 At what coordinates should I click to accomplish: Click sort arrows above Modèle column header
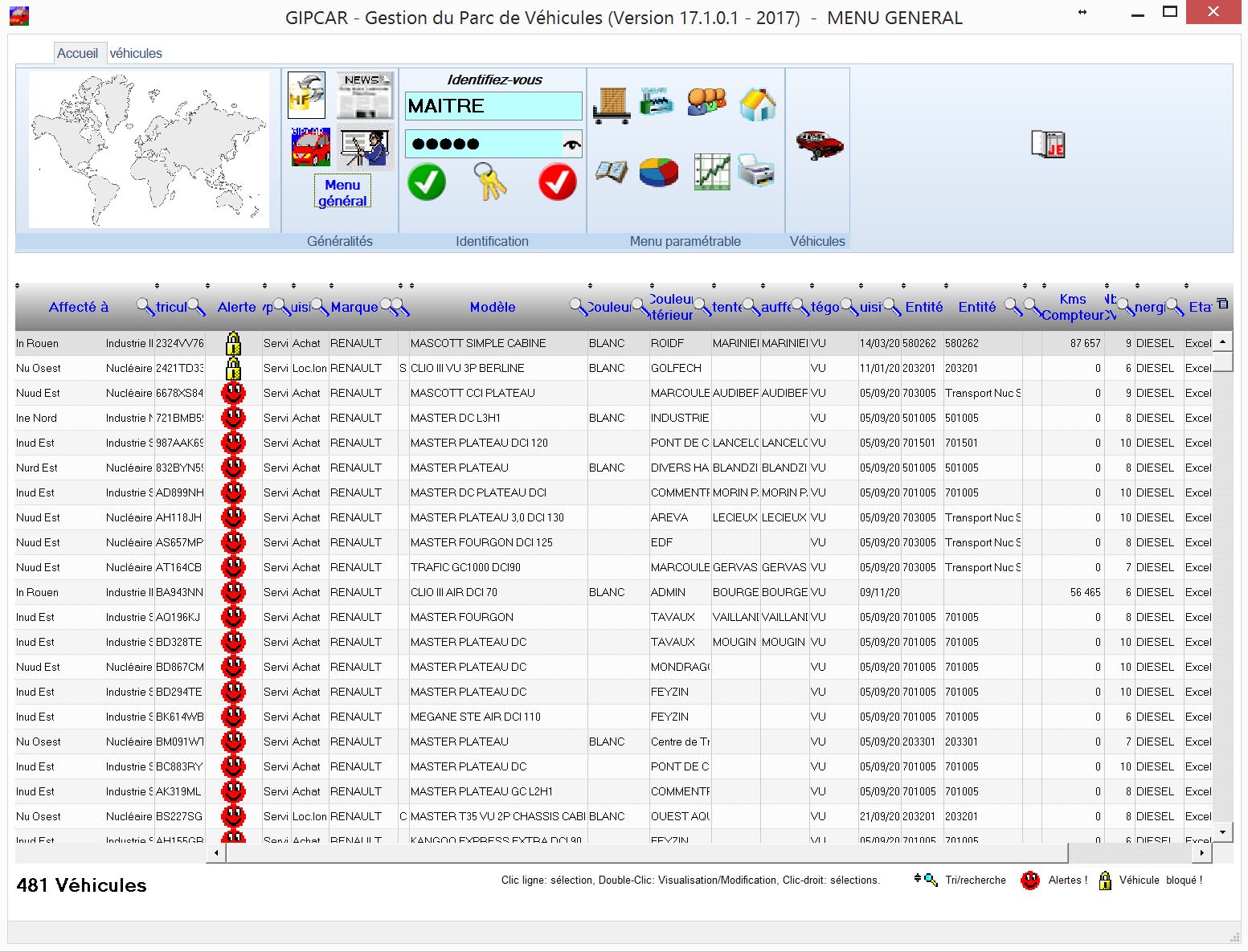coord(411,286)
